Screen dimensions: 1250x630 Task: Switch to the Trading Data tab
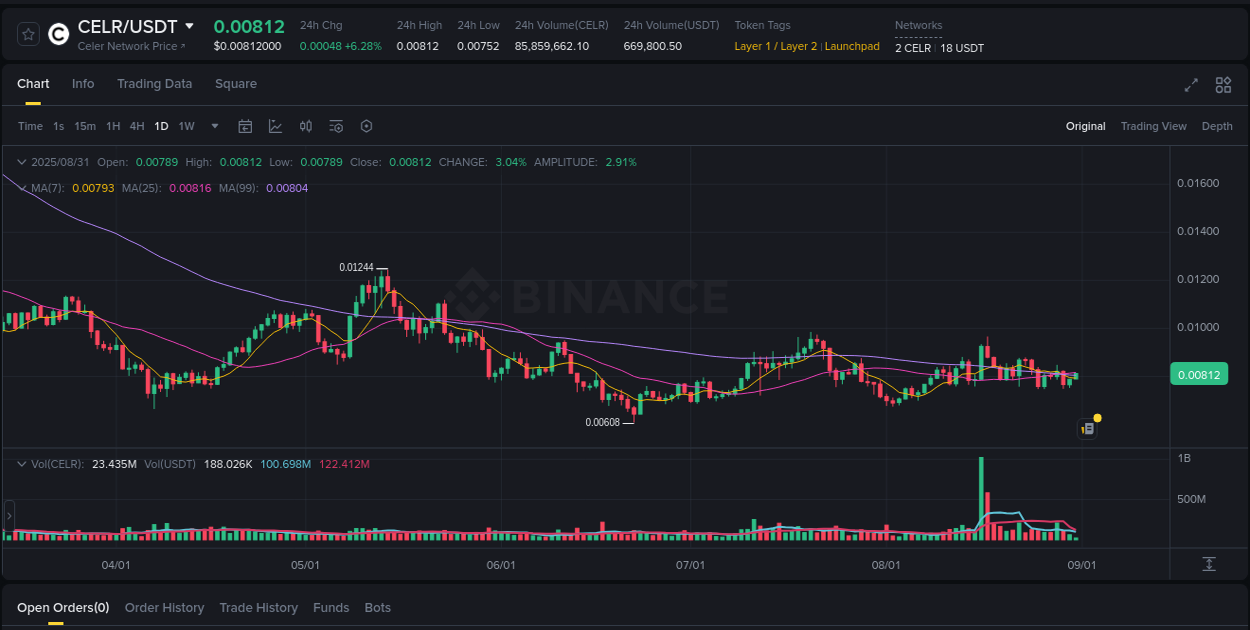click(154, 84)
